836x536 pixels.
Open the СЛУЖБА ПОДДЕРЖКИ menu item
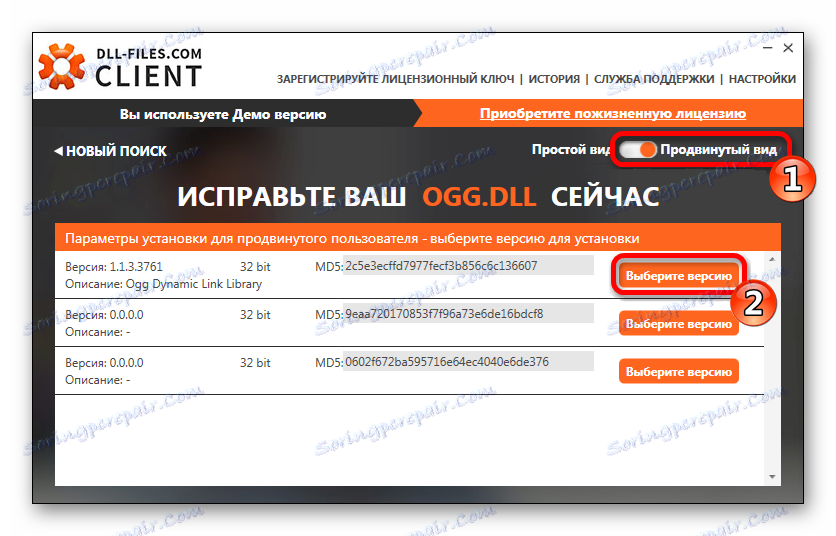[654, 79]
